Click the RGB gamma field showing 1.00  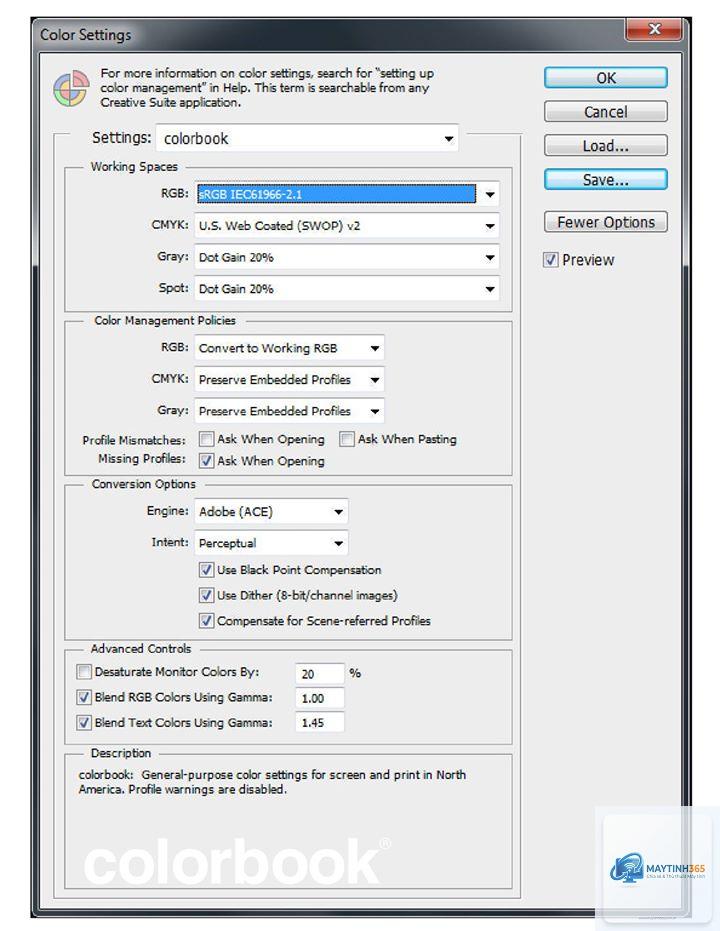[x=320, y=698]
